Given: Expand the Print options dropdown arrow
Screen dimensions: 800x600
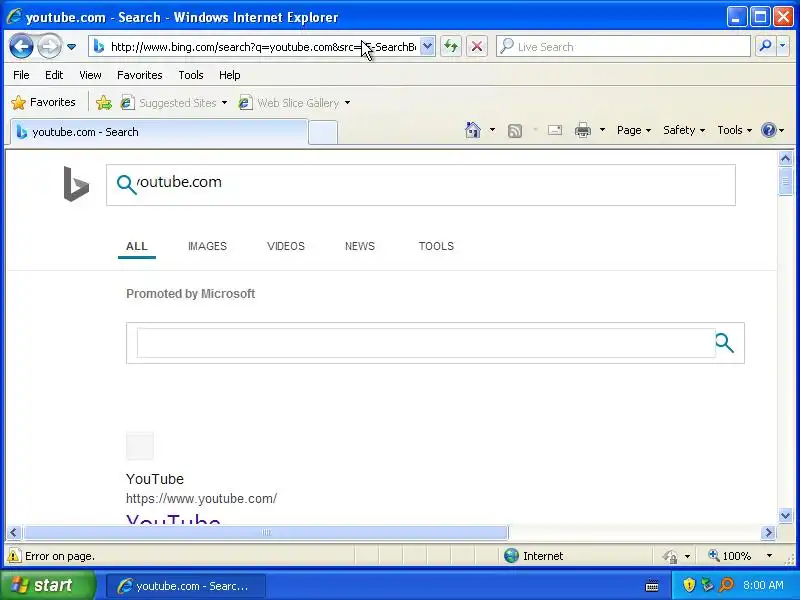Looking at the screenshot, I should (602, 130).
